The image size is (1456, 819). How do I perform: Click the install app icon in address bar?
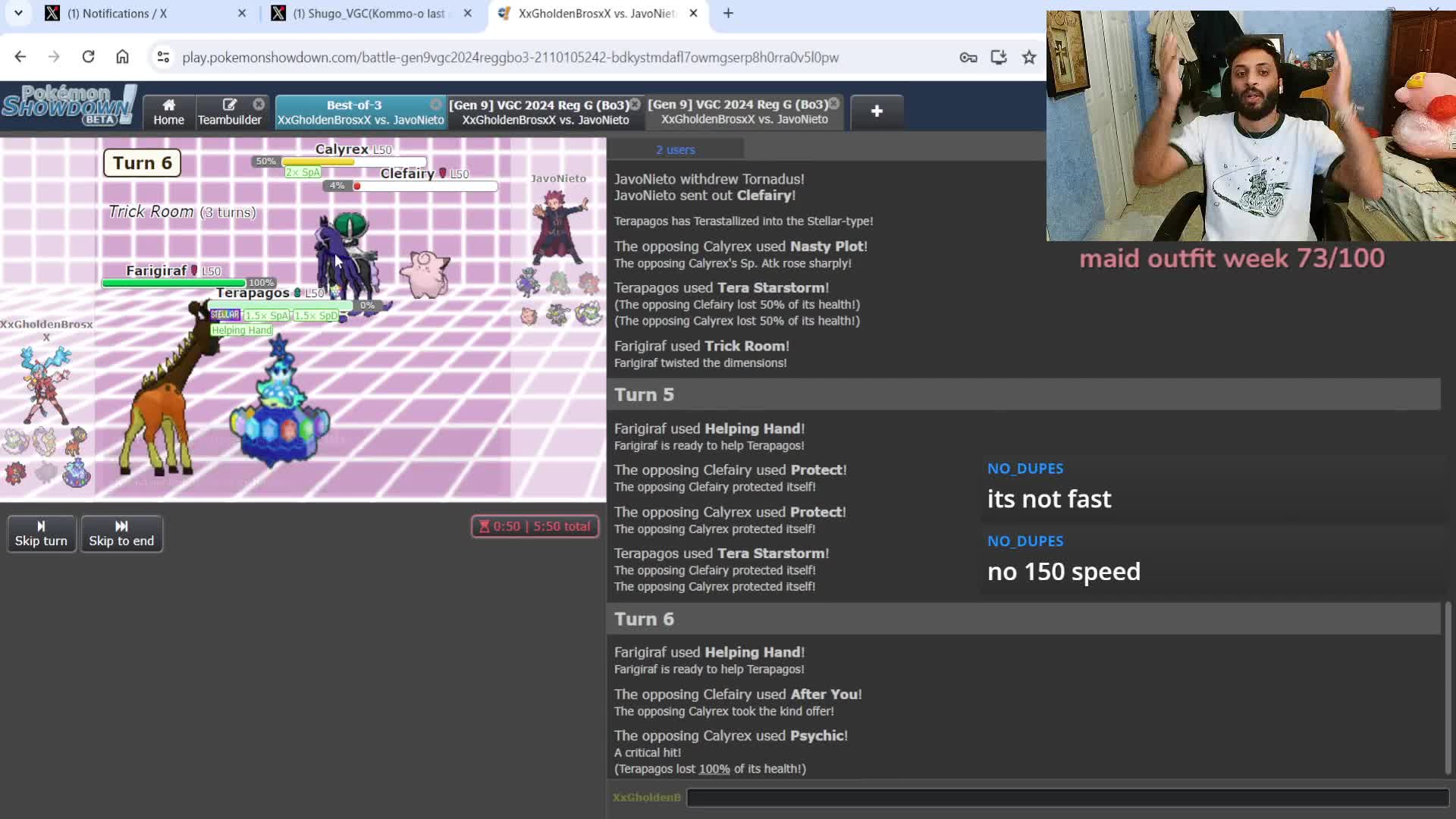coord(999,57)
